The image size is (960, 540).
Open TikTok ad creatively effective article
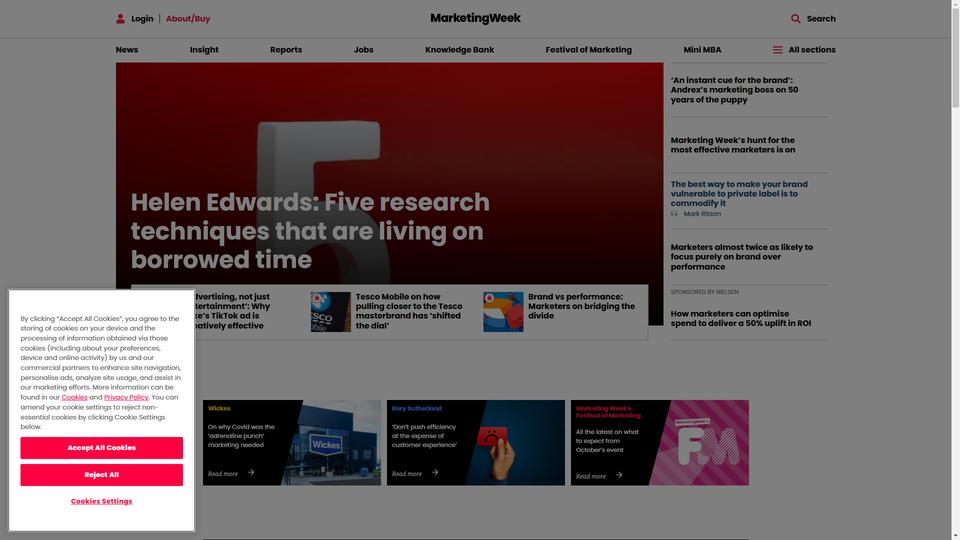(x=231, y=311)
